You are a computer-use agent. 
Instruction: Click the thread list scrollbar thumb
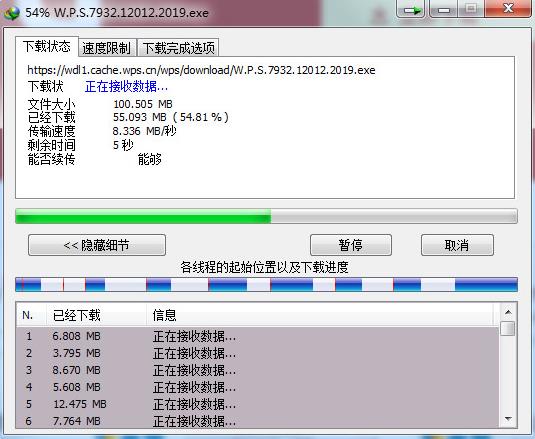click(508, 328)
